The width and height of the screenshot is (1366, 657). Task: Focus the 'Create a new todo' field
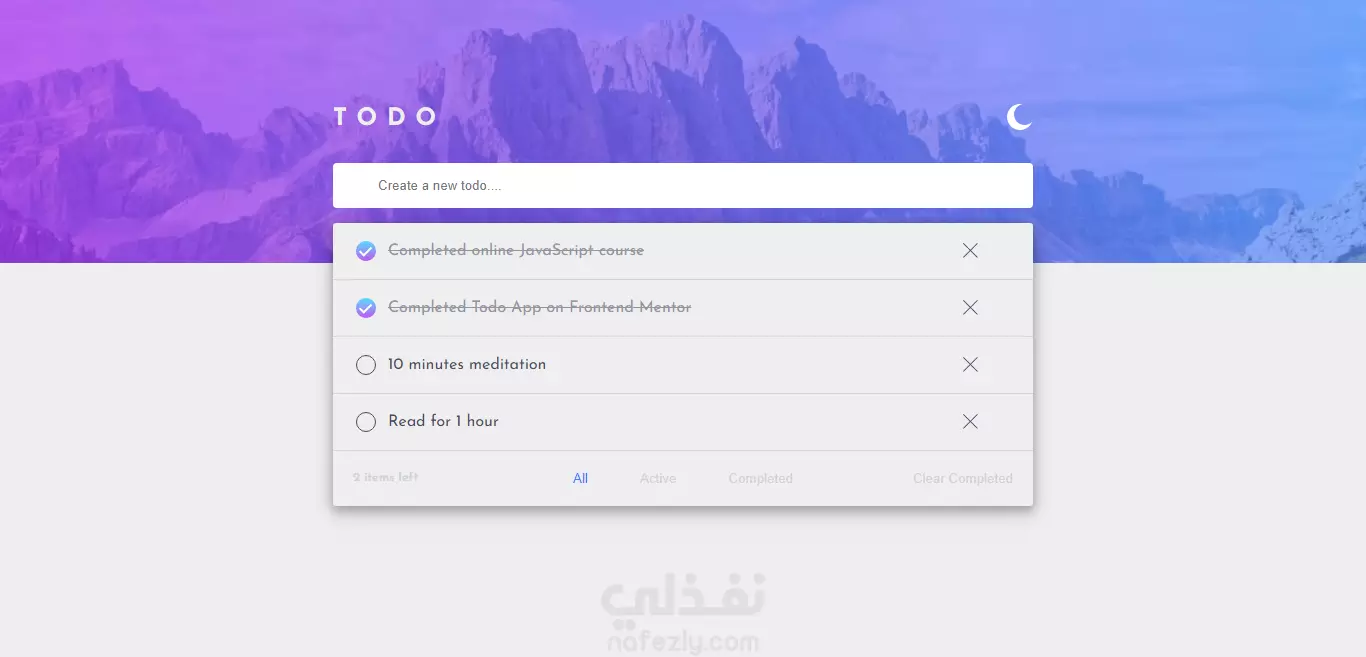tap(683, 186)
